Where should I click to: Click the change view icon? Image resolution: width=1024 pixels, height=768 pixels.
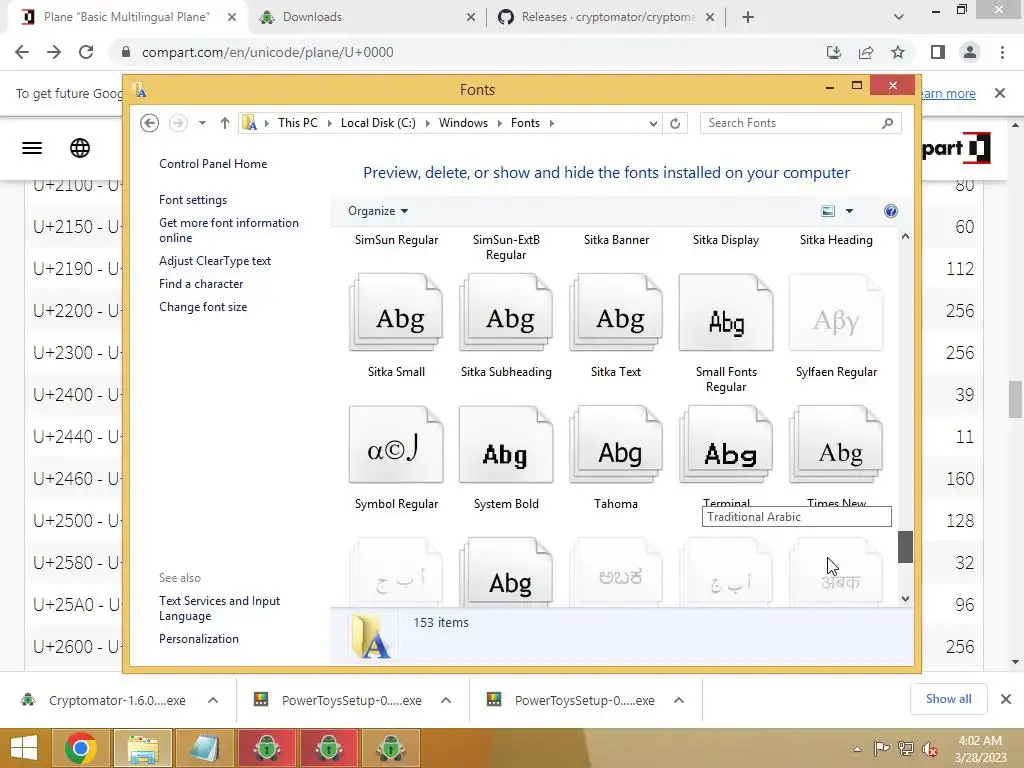click(x=828, y=211)
